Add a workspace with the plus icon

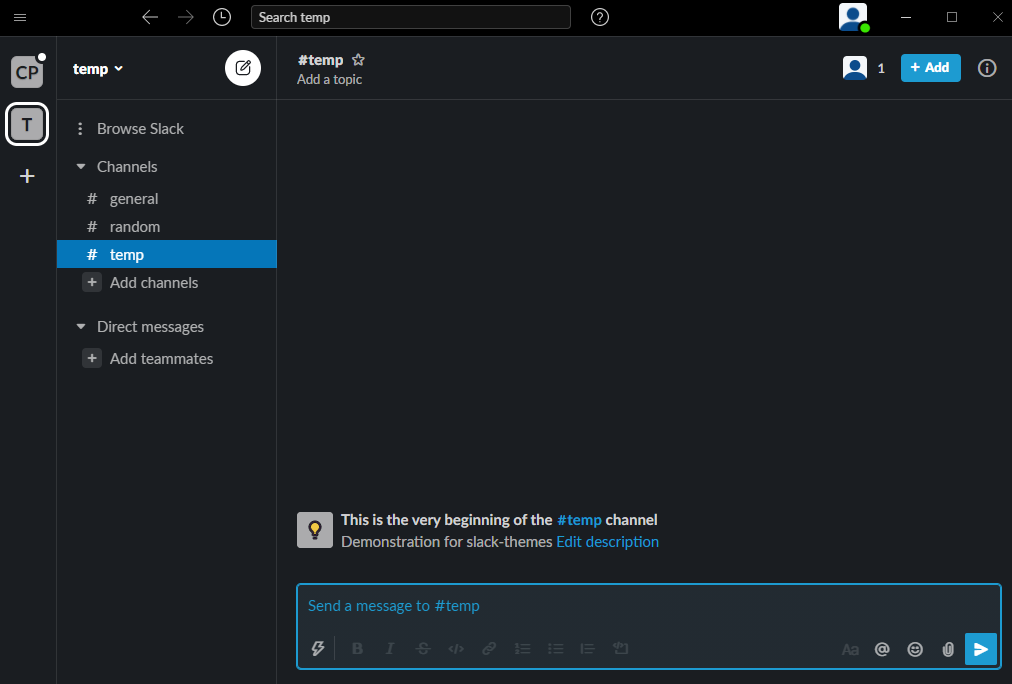pyautogui.click(x=27, y=176)
